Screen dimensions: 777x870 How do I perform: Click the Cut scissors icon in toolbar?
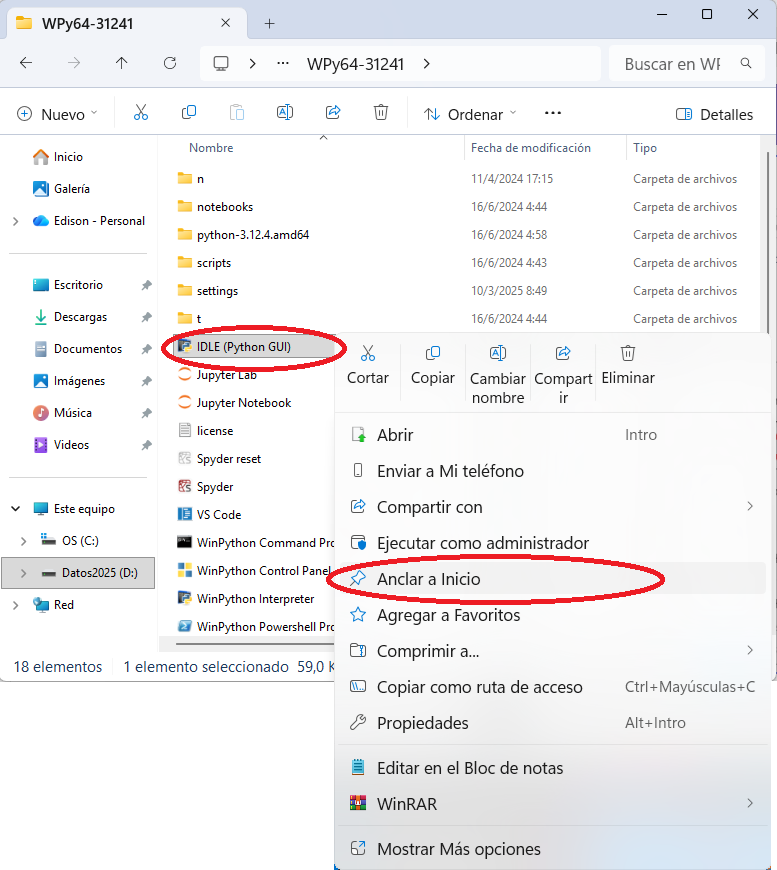point(141,113)
